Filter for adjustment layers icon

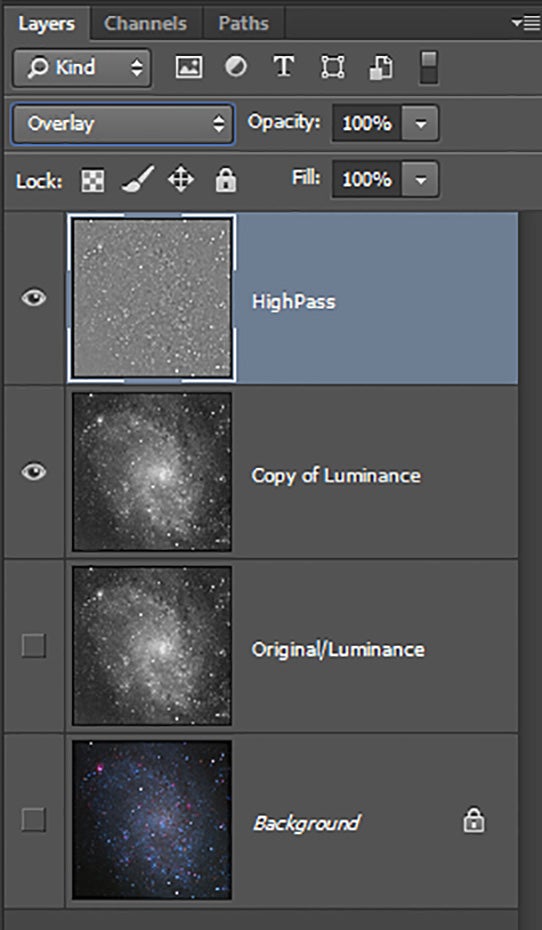pos(236,66)
